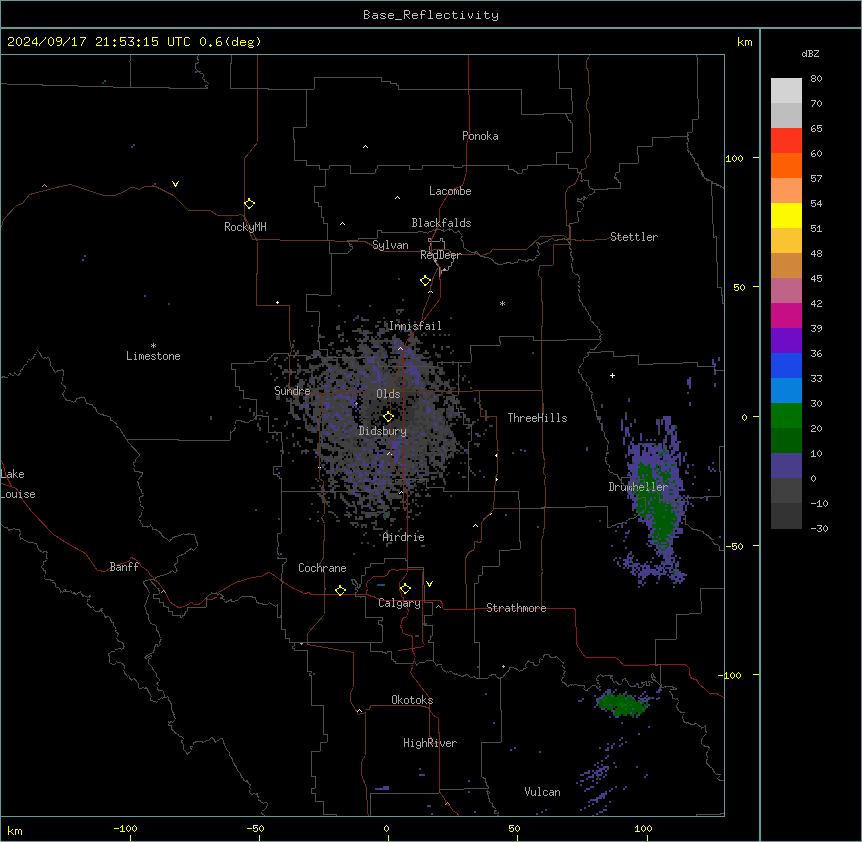The height and width of the screenshot is (842, 862).
Task: Click the Calgary label
Action: (400, 603)
